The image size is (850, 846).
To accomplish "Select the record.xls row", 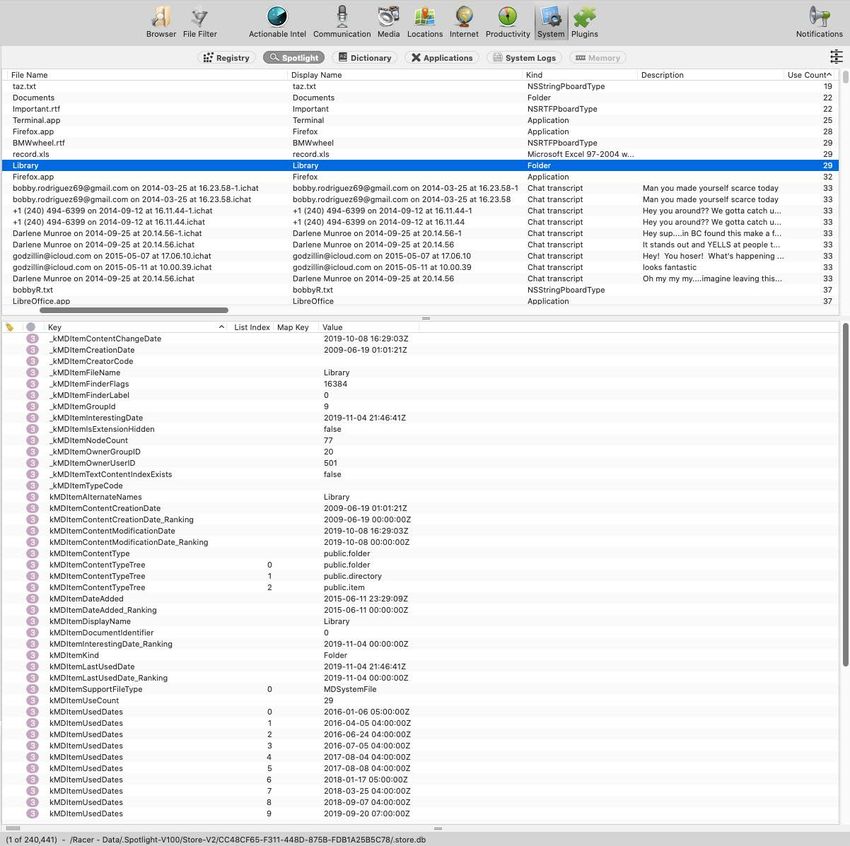I will 420,154.
